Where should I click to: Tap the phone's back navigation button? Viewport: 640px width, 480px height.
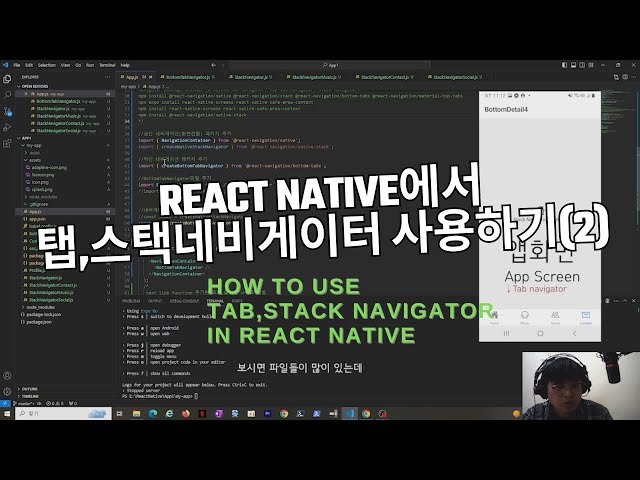coord(574,333)
